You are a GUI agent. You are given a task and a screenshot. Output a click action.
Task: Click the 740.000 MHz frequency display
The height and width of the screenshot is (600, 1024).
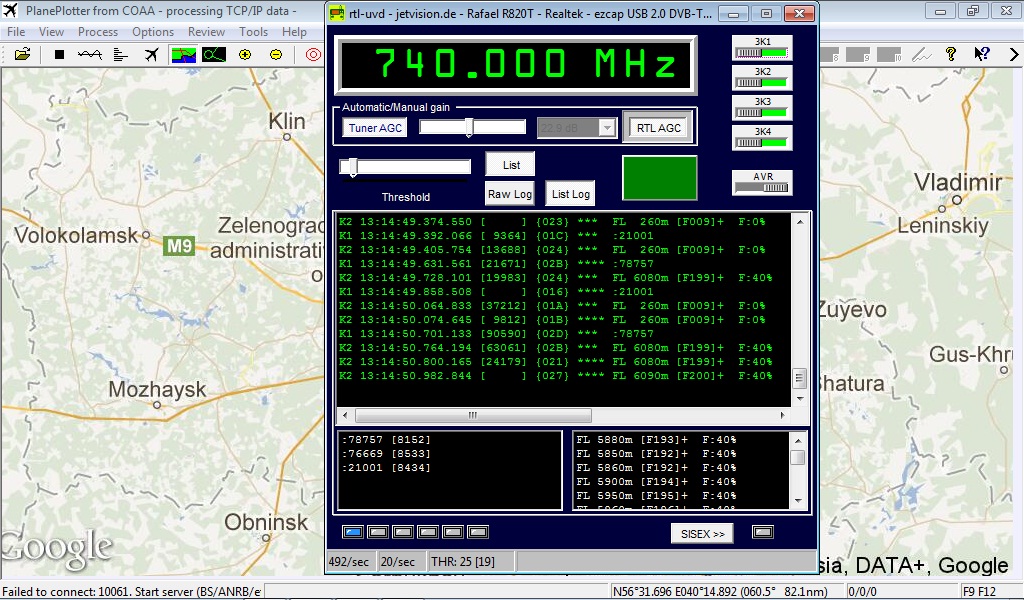pyautogui.click(x=516, y=64)
